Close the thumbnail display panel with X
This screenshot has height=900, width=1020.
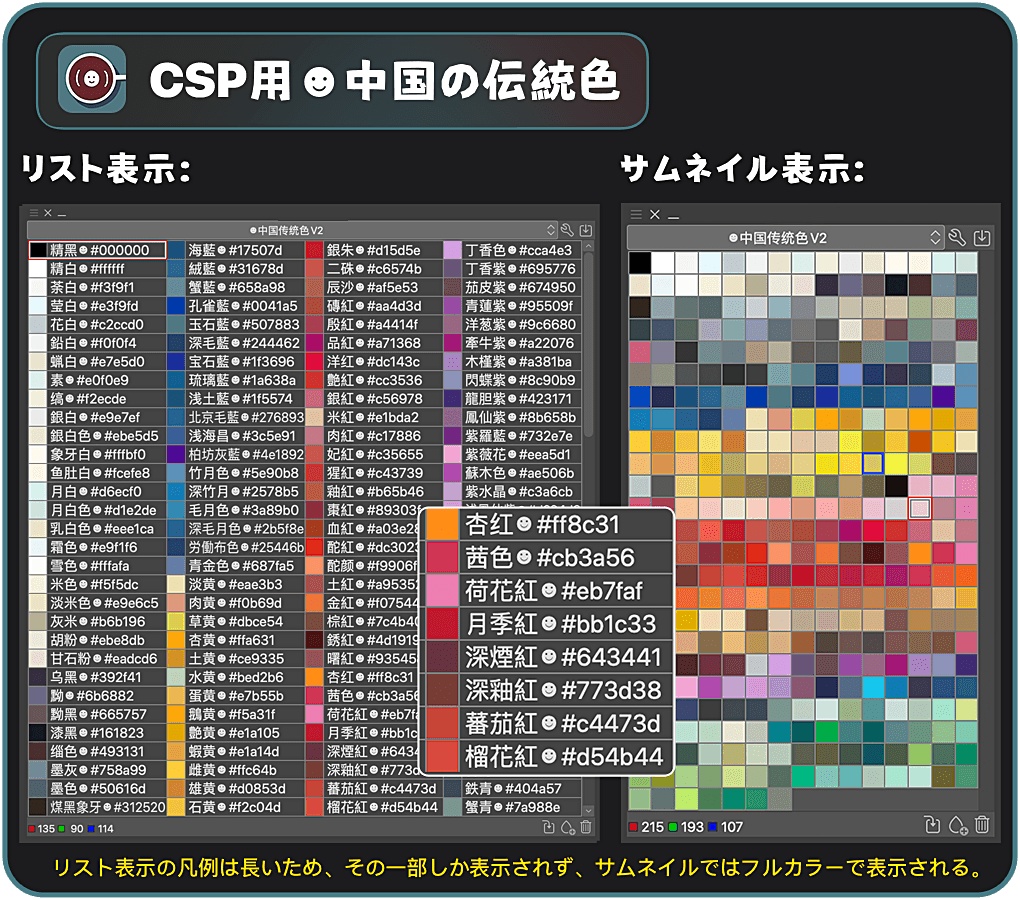coord(655,214)
